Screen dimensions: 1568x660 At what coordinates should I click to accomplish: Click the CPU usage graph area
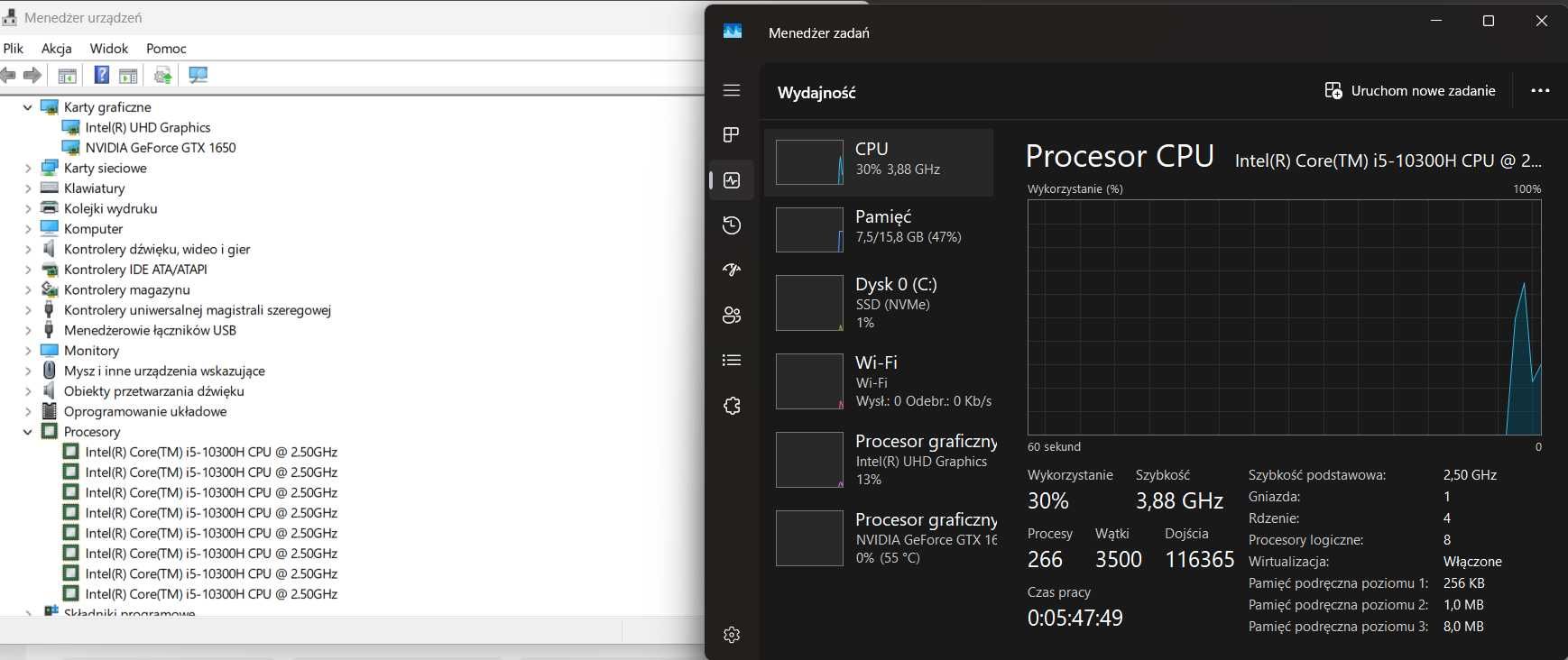coord(1284,317)
